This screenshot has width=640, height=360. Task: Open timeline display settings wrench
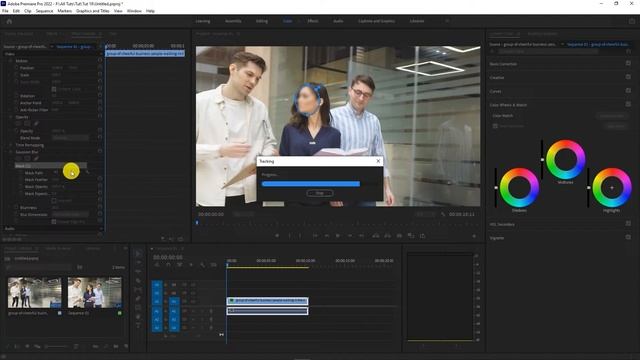[x=202, y=265]
